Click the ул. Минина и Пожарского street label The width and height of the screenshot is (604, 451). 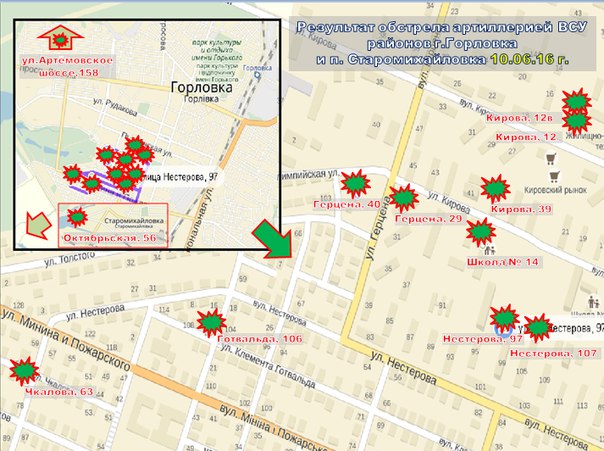65,339
